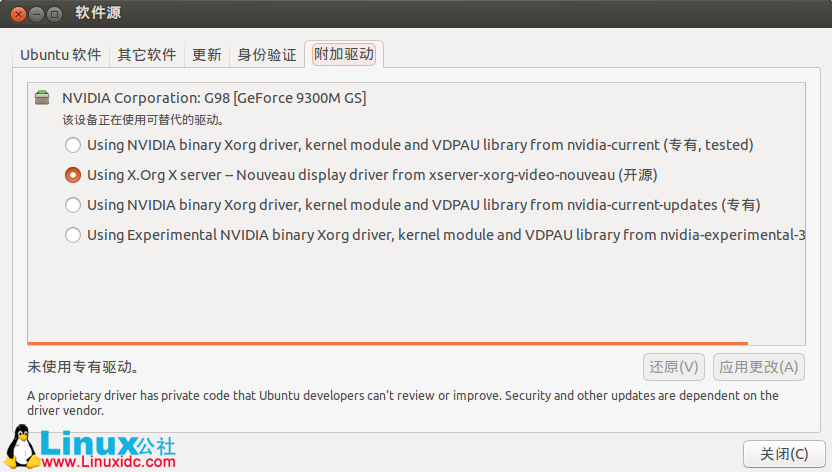Select the 附加驱动 tab
Image resolution: width=832 pixels, height=472 pixels.
coord(344,54)
